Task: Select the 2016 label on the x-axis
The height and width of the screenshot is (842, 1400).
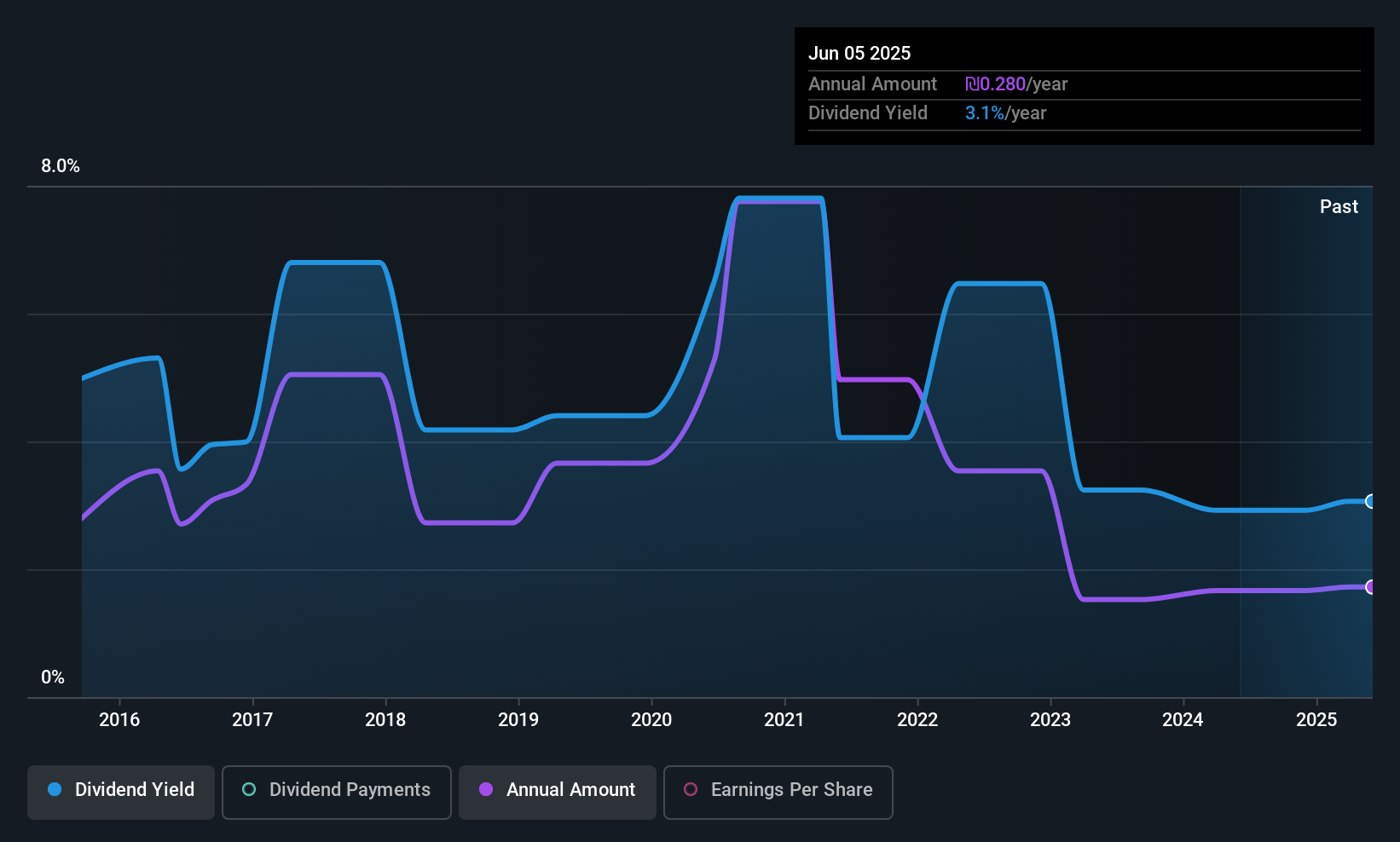Action: 119,719
